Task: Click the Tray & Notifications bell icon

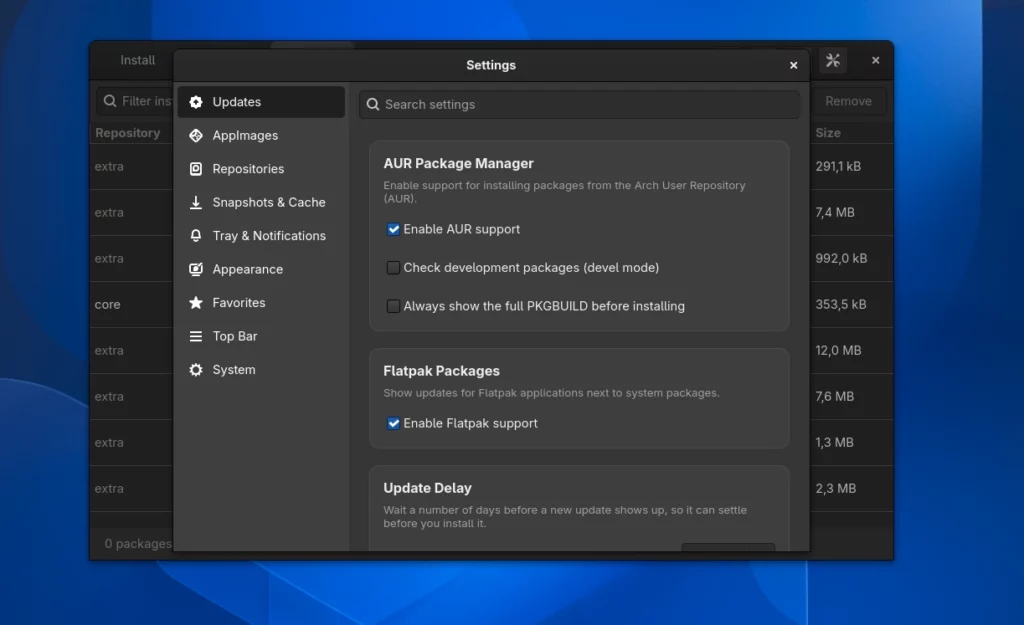Action: point(196,236)
